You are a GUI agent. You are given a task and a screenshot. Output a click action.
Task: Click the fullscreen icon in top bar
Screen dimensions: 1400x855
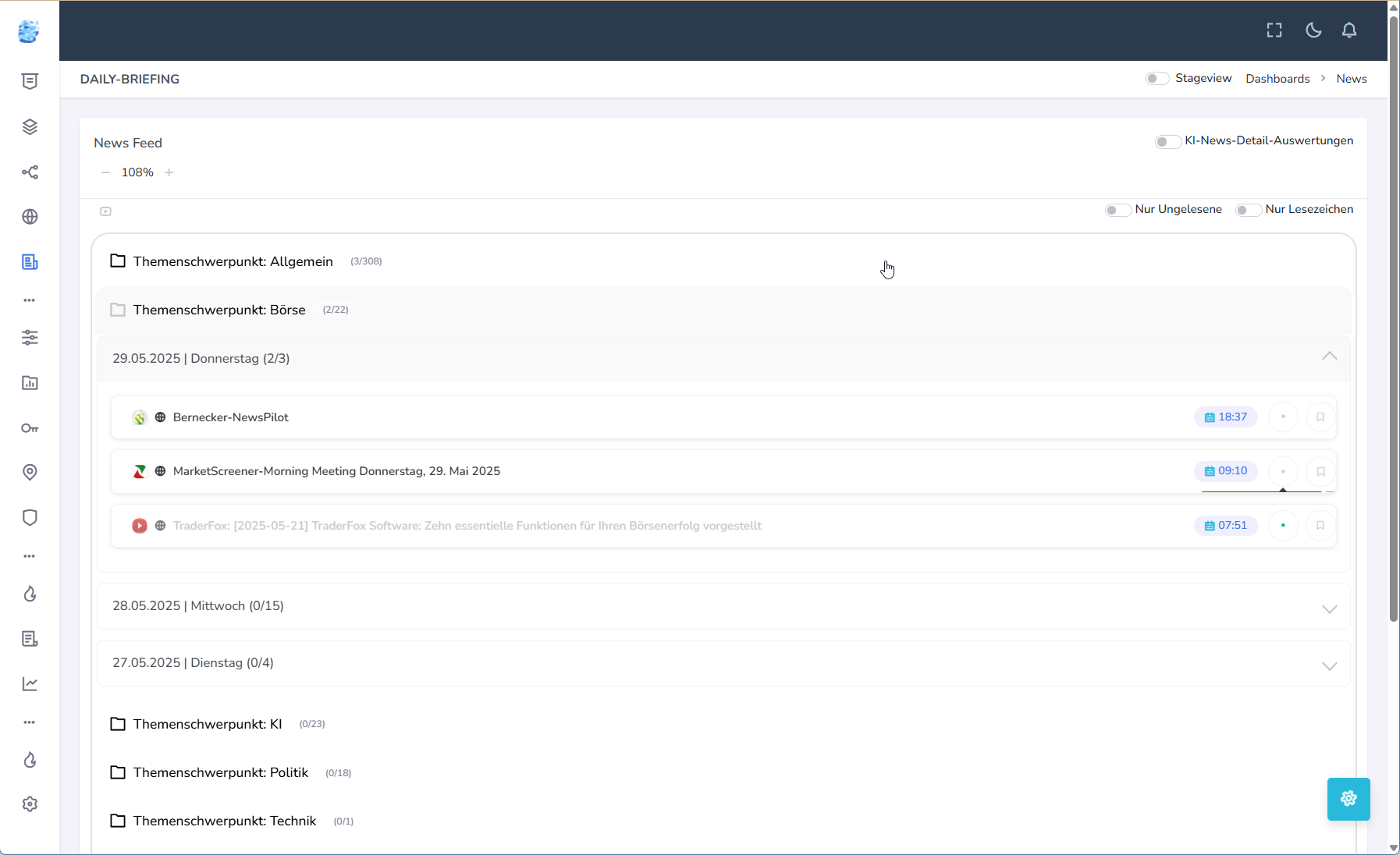pos(1274,30)
